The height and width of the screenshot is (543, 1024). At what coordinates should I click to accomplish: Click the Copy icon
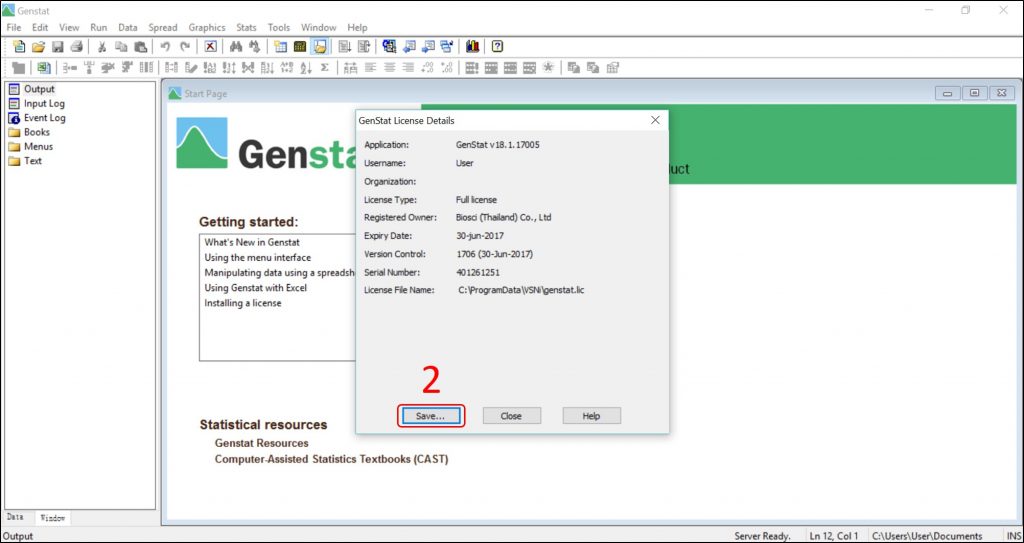click(121, 46)
